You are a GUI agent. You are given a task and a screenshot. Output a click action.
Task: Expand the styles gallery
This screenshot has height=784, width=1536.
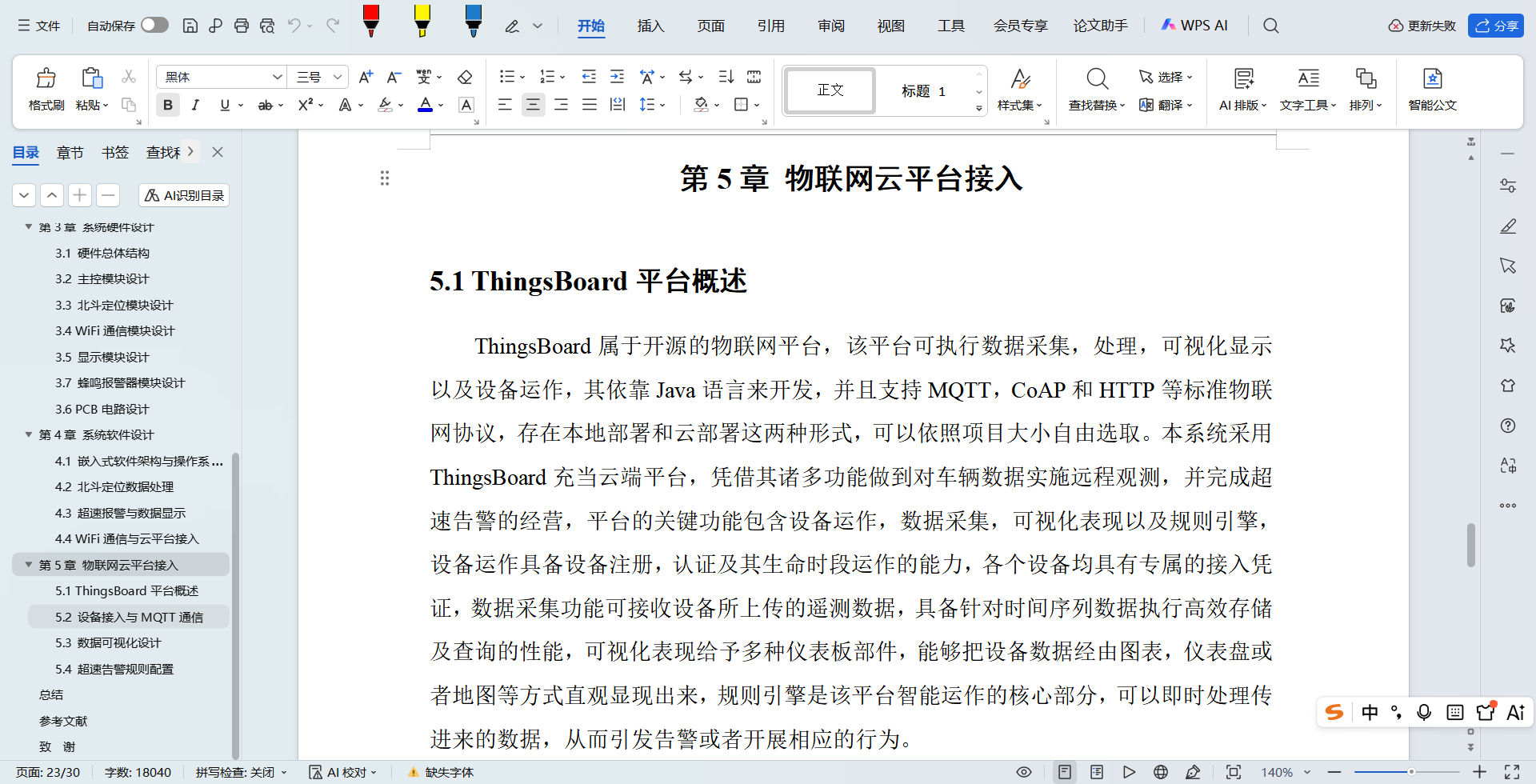(979, 108)
